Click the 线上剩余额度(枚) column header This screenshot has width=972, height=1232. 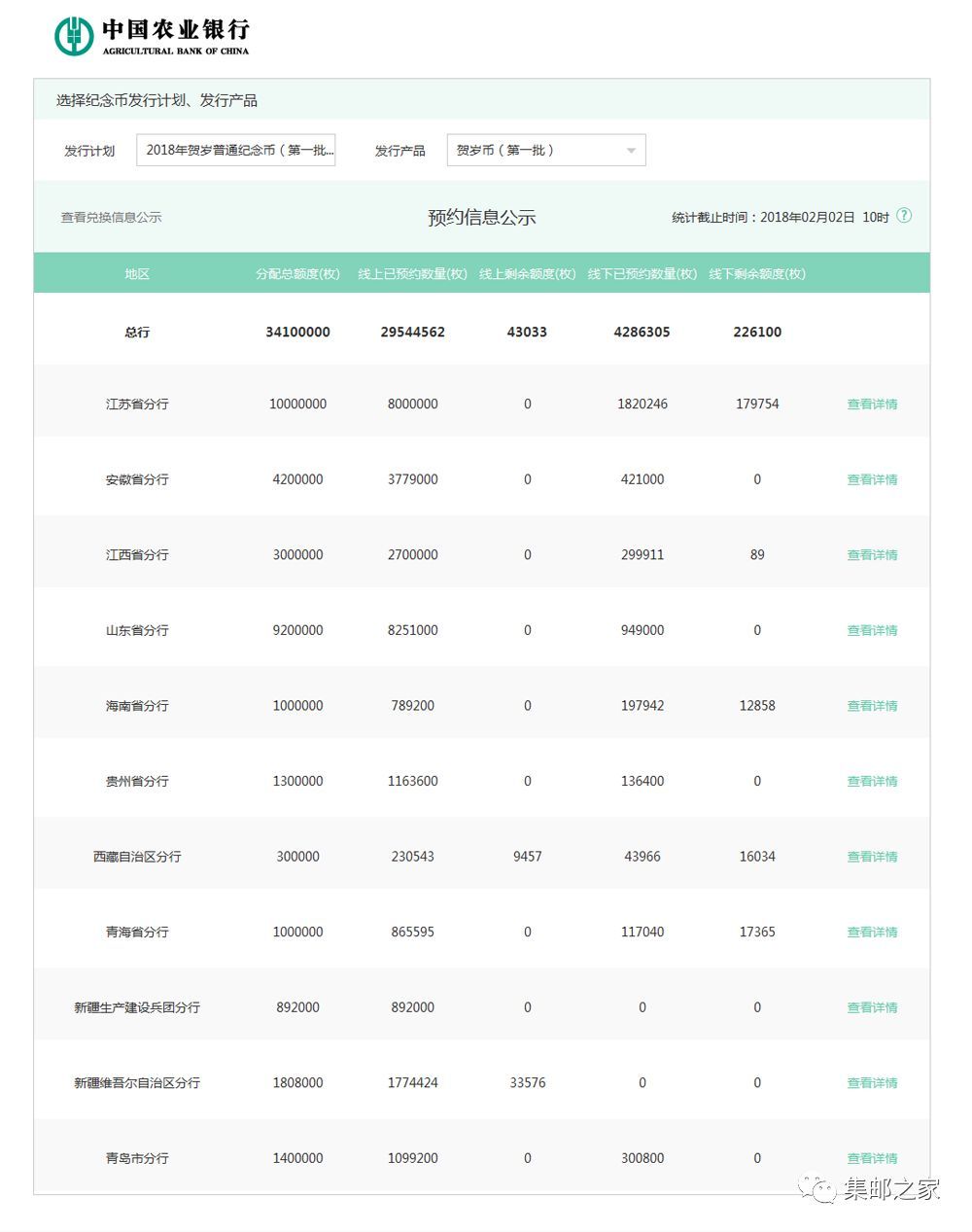pos(527,274)
